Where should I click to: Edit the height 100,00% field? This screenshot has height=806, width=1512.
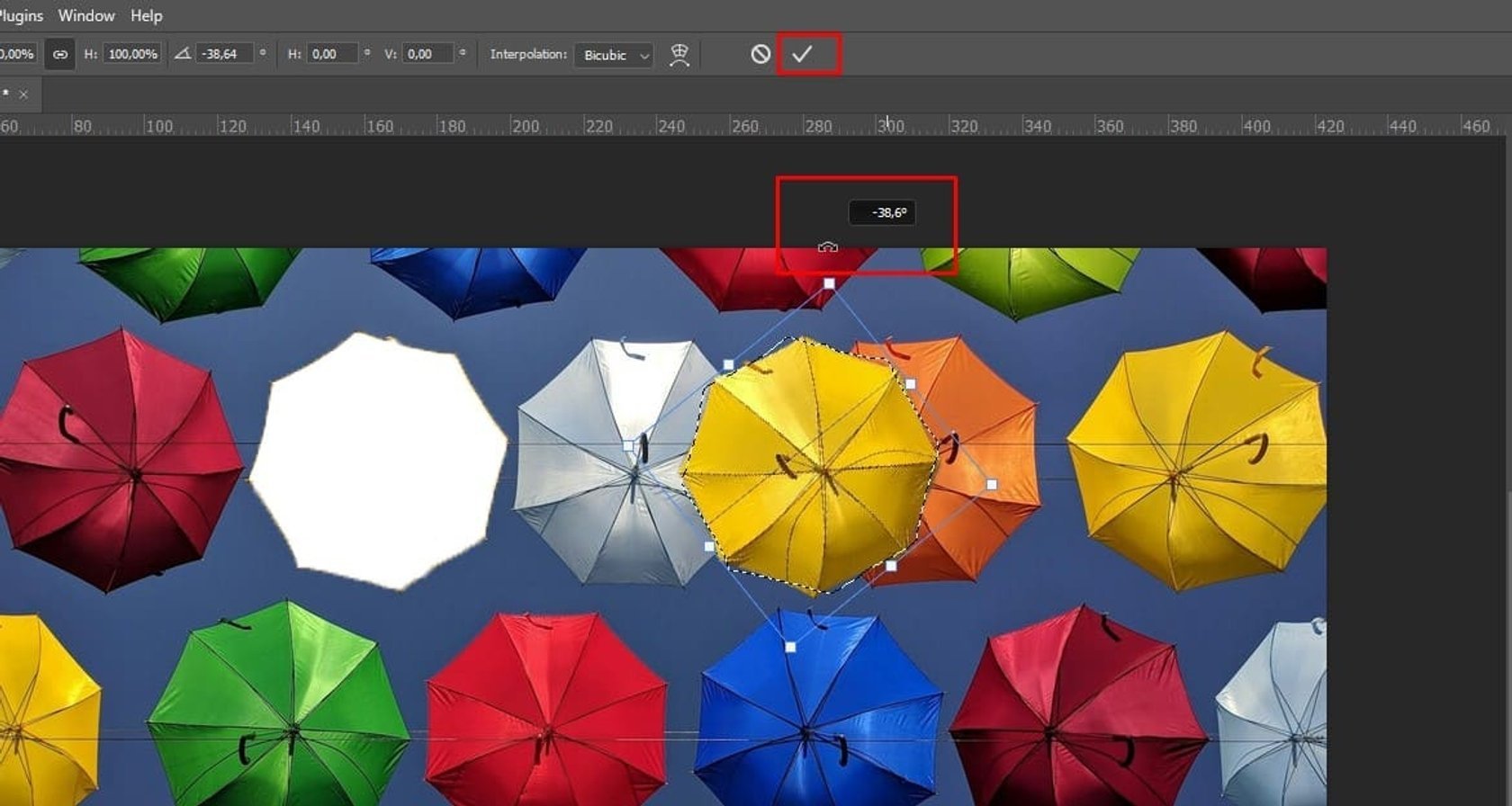132,54
